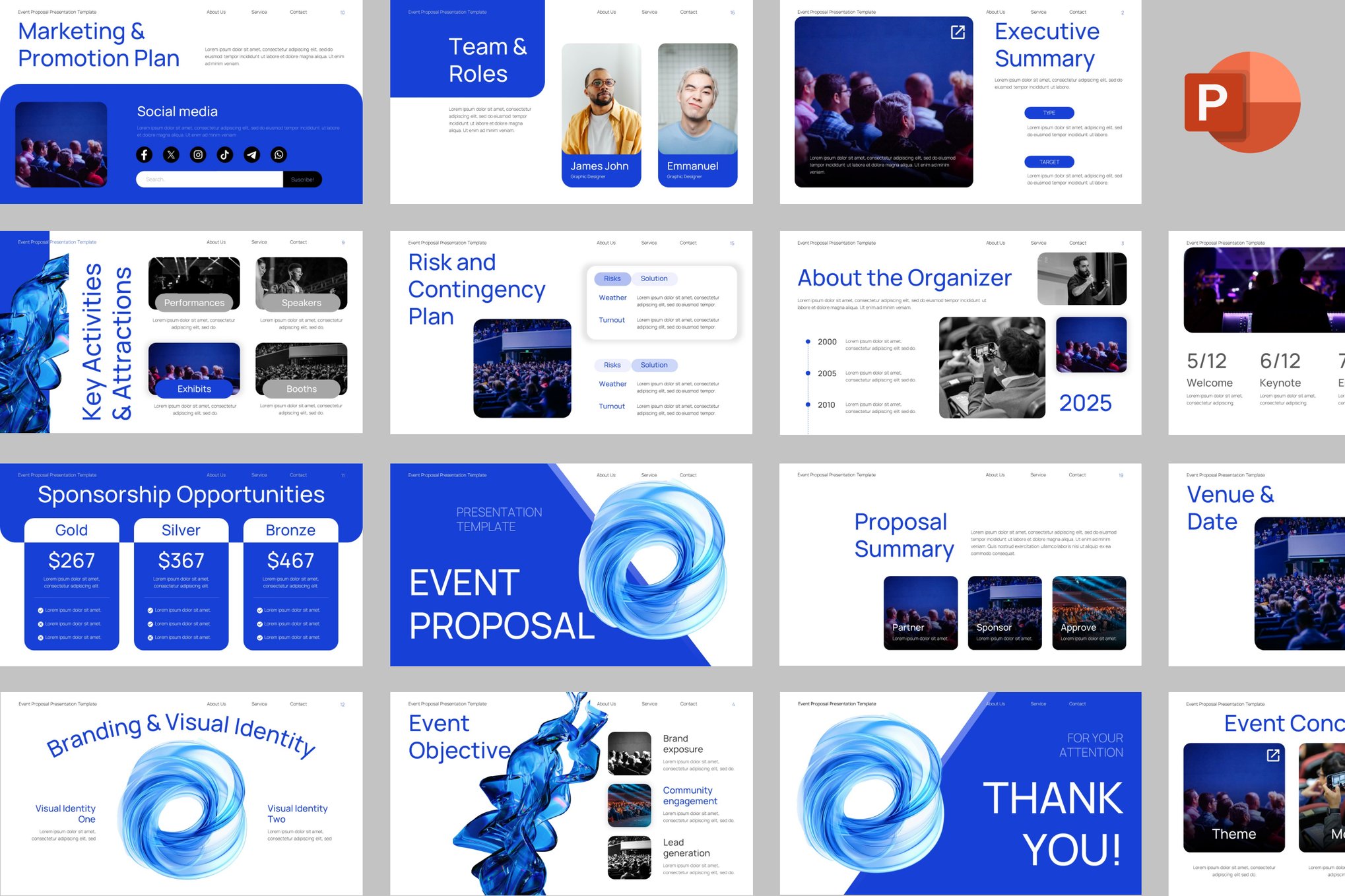1345x896 pixels.
Task: Click the external-link icon on Theme card
Action: (1273, 755)
